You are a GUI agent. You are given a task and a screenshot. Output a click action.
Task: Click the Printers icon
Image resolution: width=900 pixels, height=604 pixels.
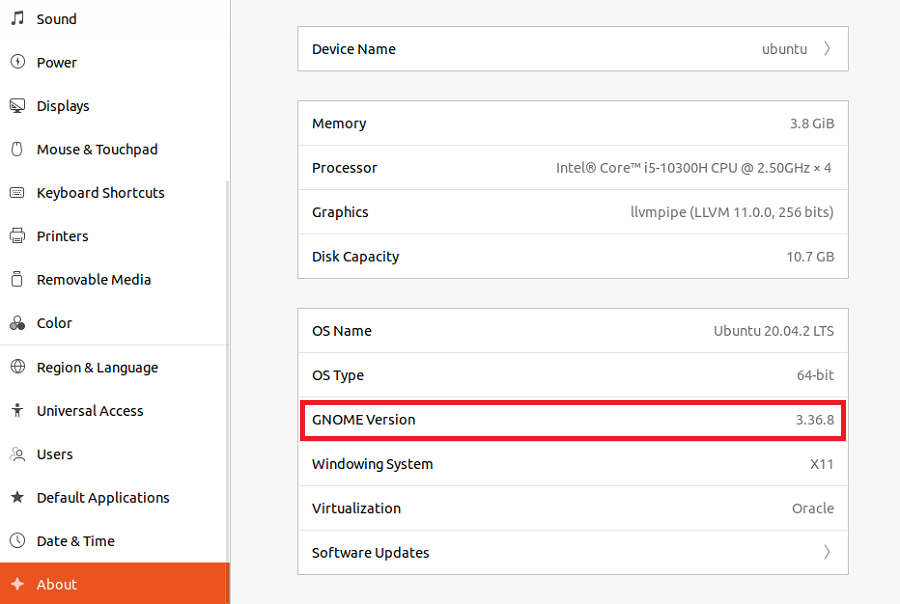pyautogui.click(x=17, y=236)
